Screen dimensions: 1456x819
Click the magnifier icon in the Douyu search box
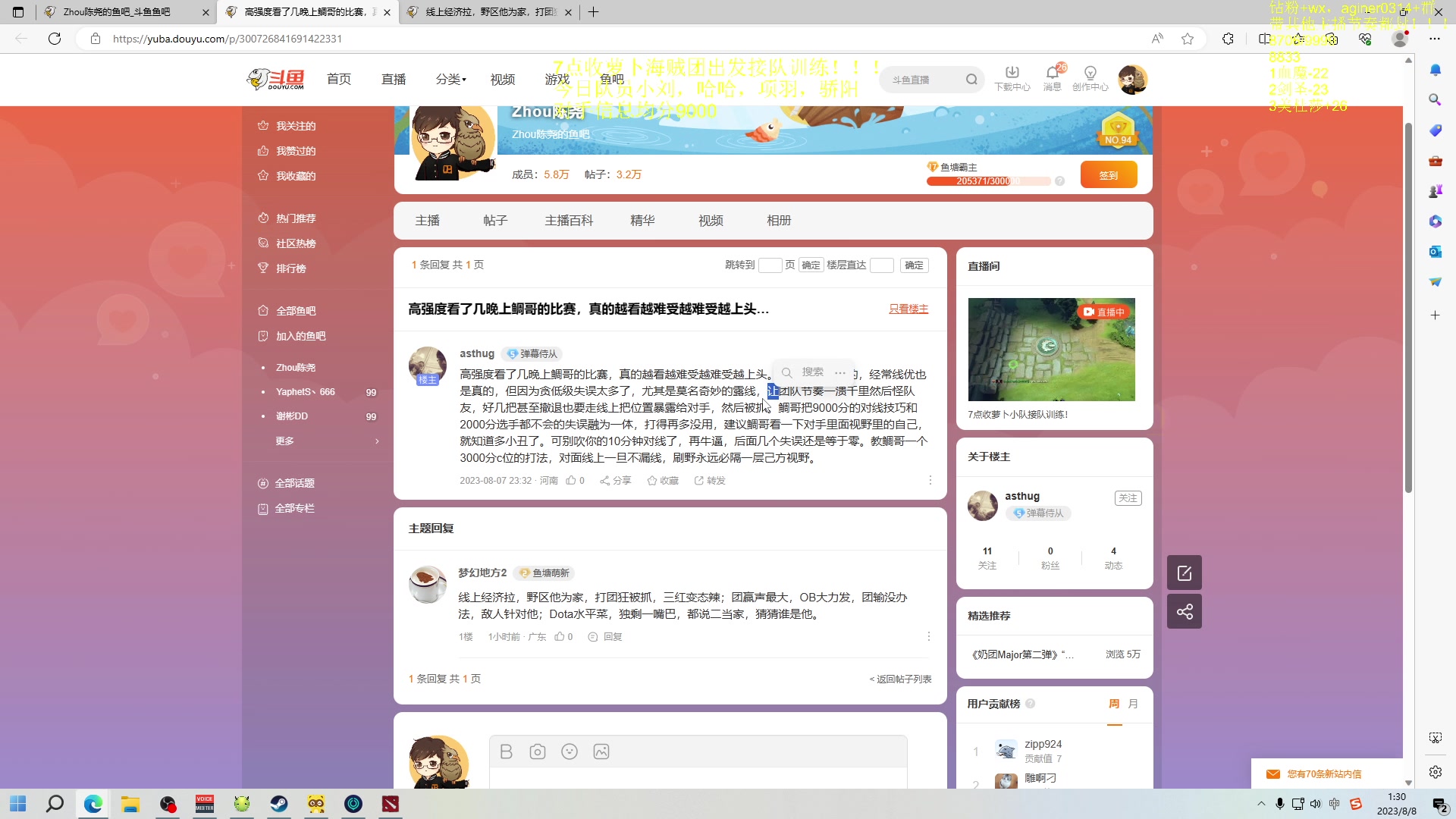[x=971, y=80]
